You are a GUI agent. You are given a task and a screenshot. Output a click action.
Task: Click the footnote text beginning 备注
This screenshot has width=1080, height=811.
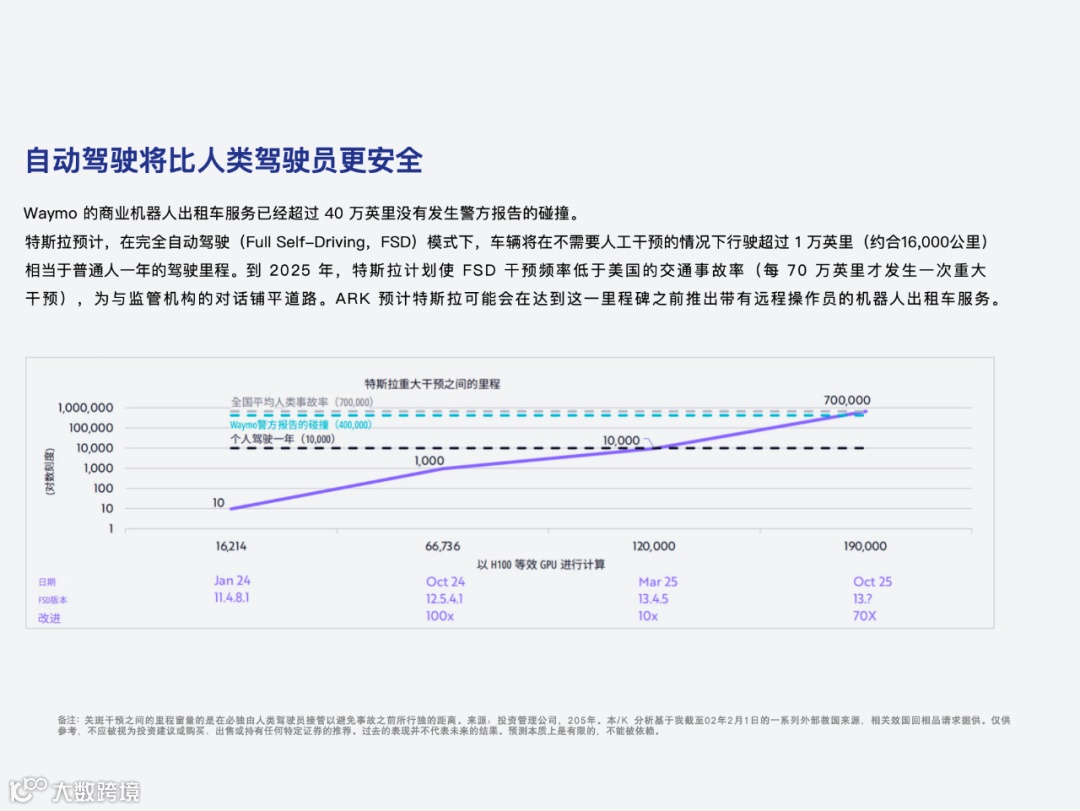point(534,725)
